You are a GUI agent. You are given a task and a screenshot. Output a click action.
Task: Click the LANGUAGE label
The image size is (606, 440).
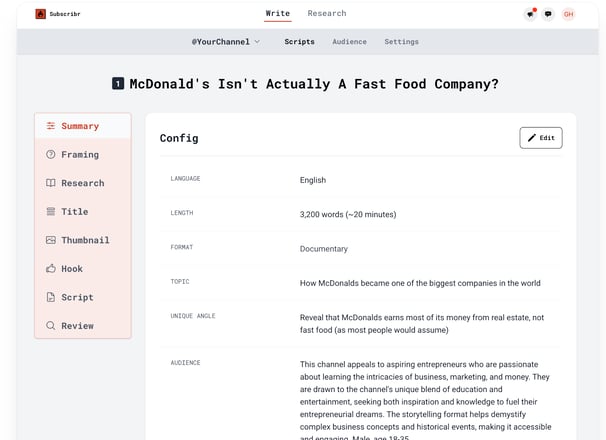click(x=185, y=179)
